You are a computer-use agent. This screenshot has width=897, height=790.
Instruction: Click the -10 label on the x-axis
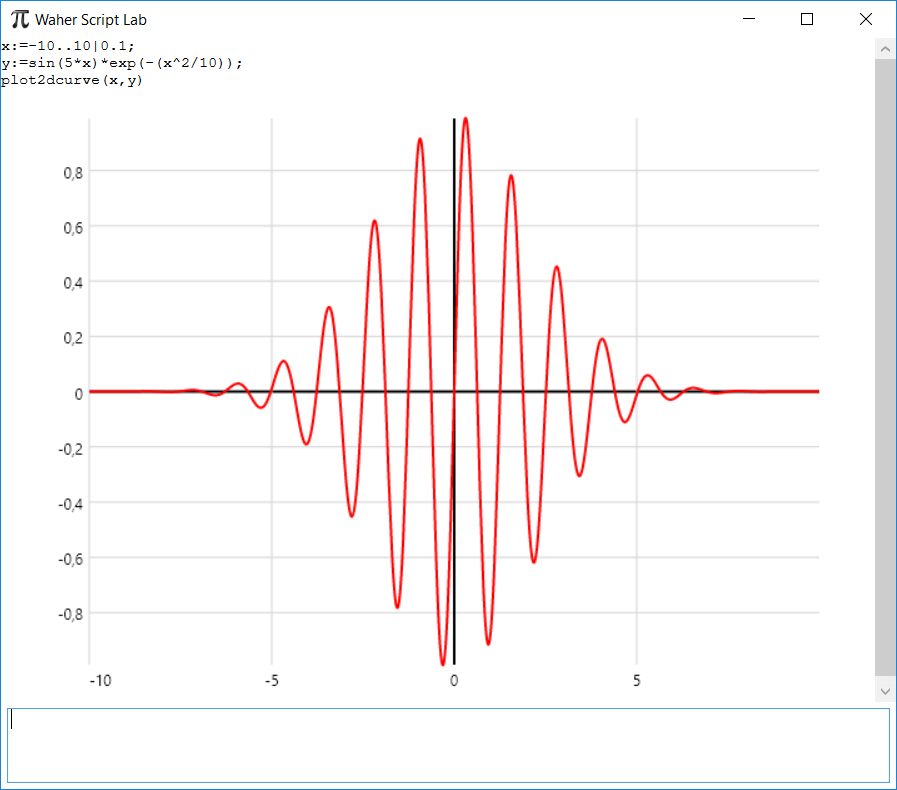point(100,681)
